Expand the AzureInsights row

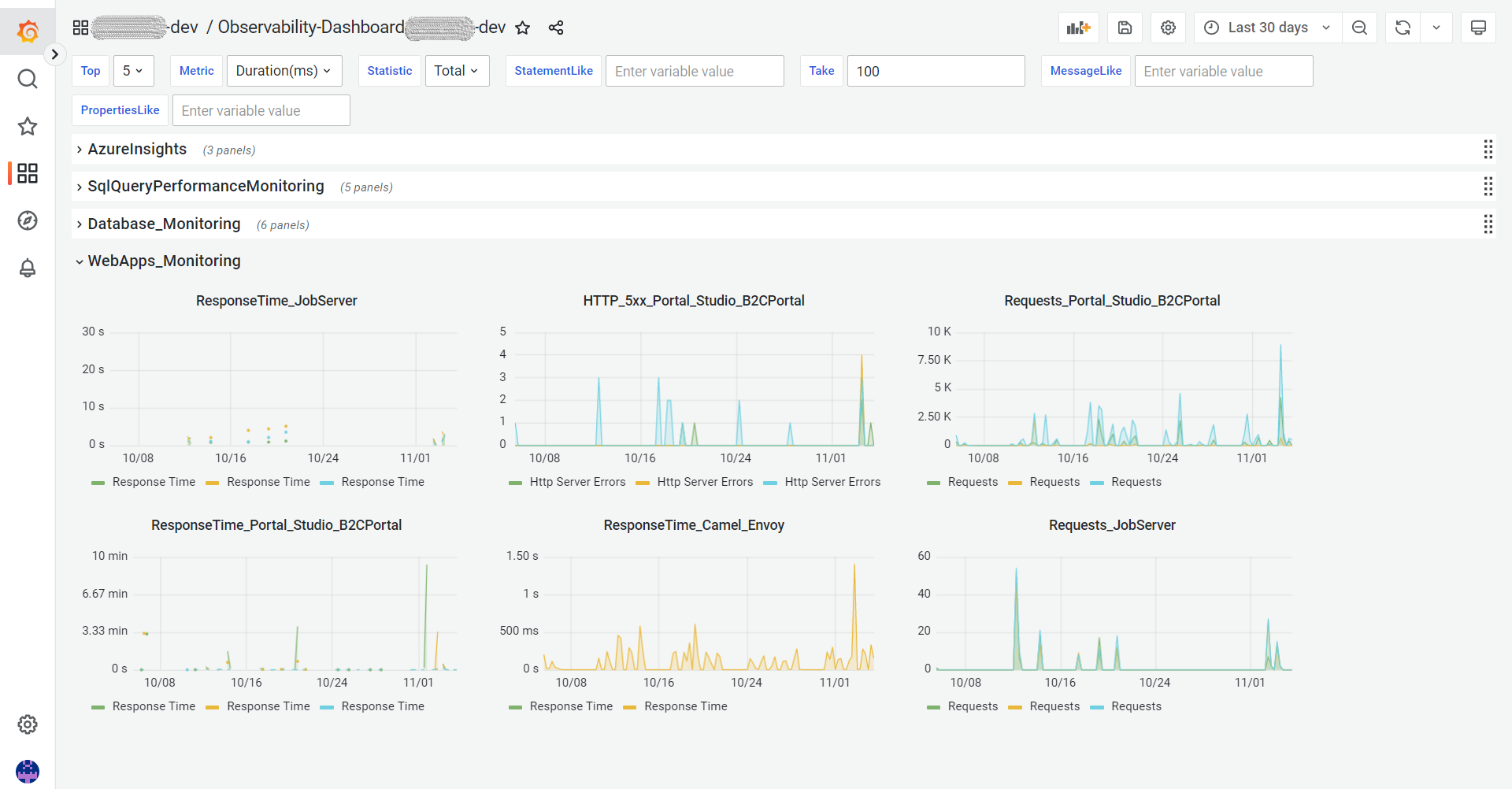click(x=137, y=149)
